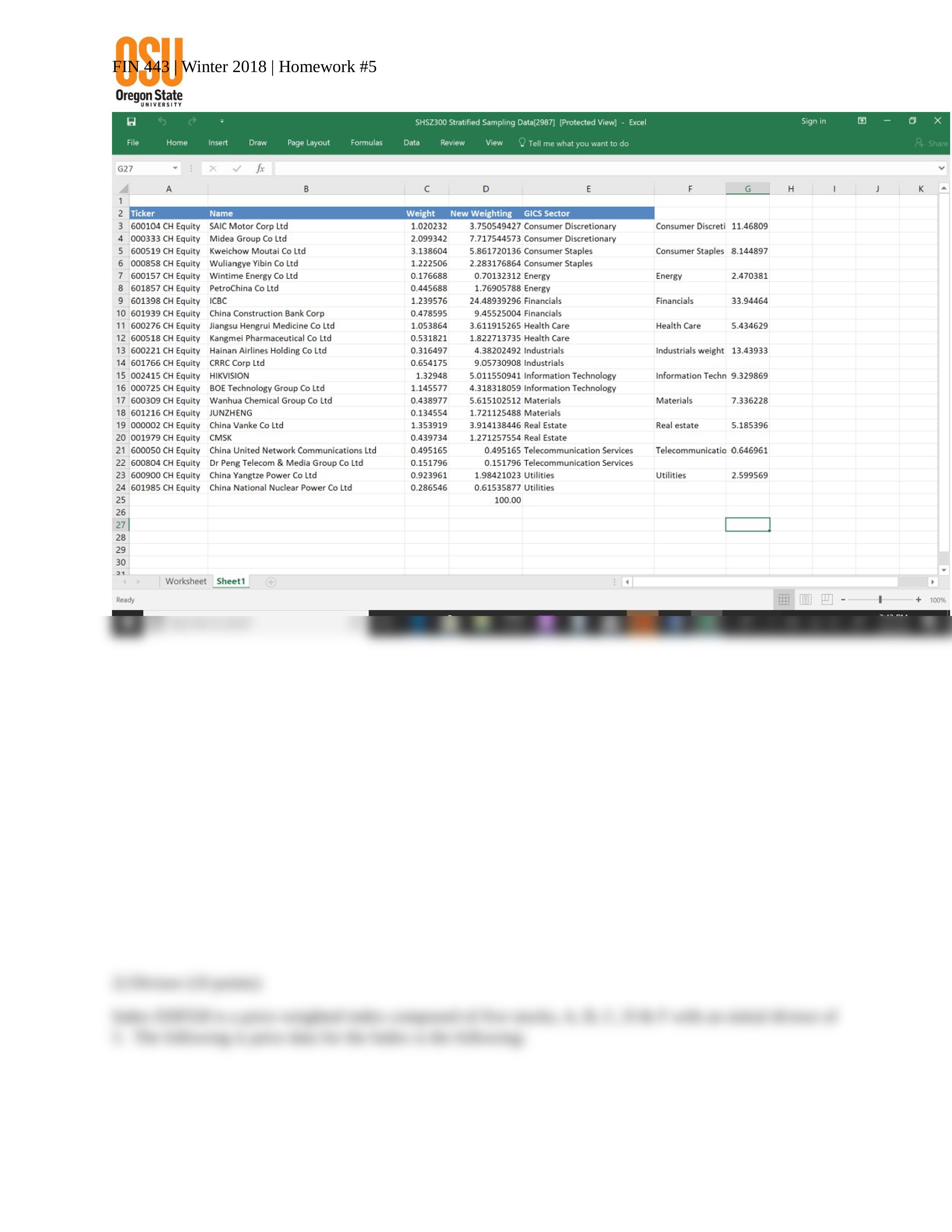Select cell Industrials weight label
This screenshot has height=1232, width=952.
point(690,350)
